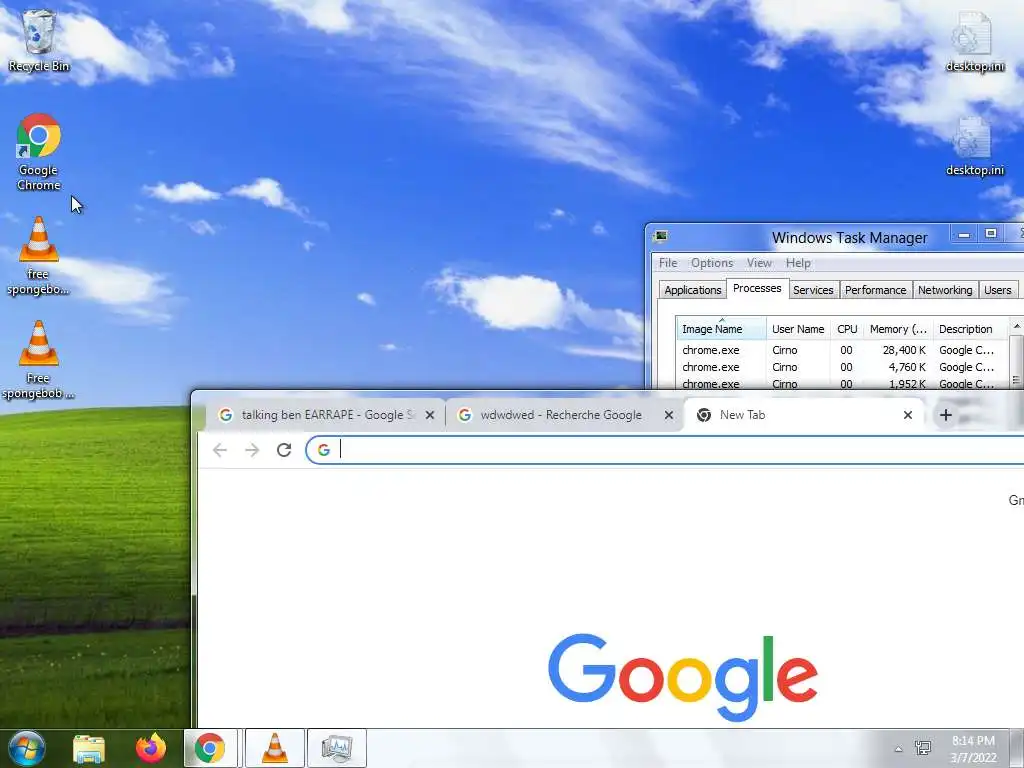The image size is (1024, 768).
Task: Select the upper desktop.ini file icon
Action: pos(975,40)
